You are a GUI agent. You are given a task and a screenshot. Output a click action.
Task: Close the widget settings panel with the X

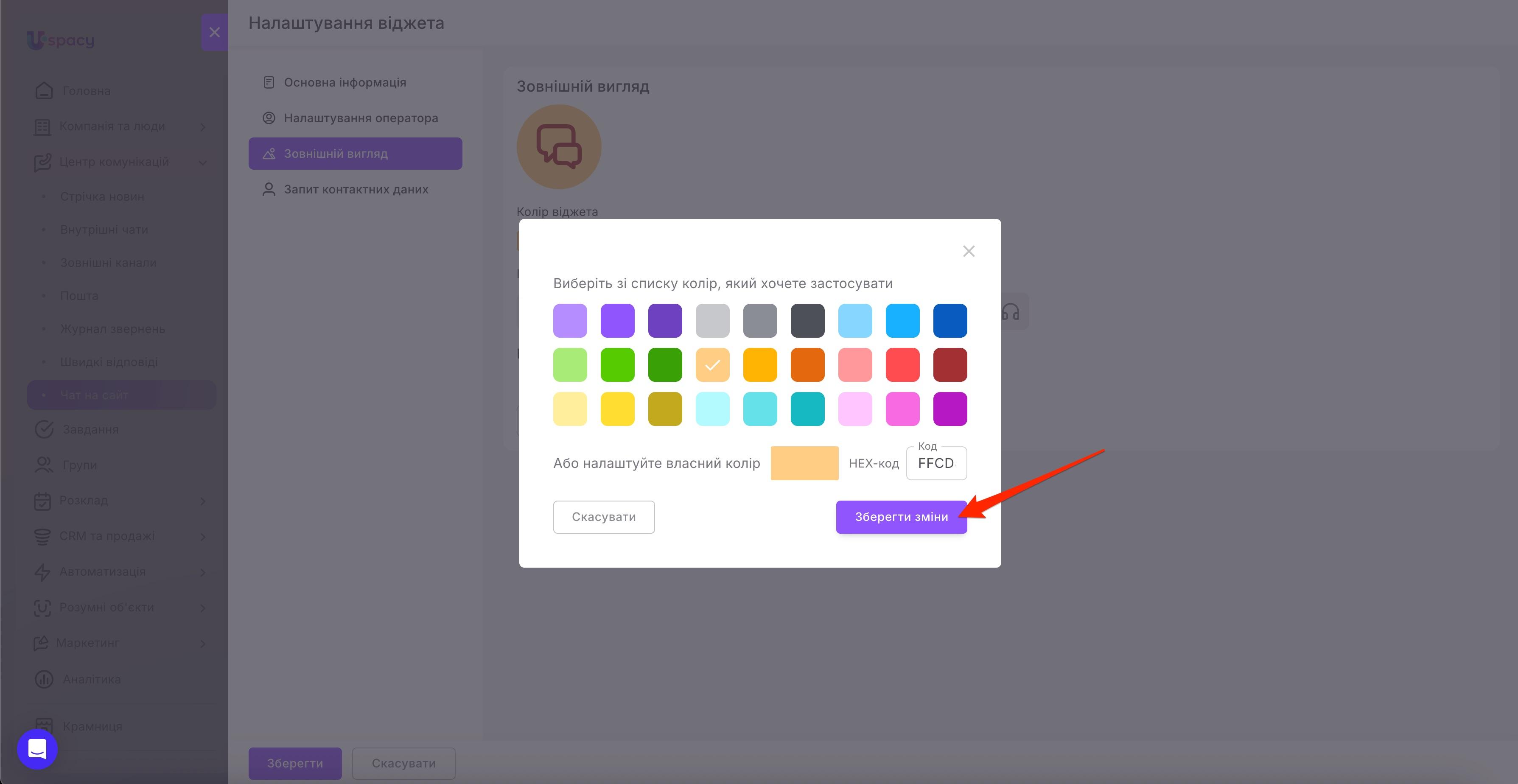click(215, 32)
